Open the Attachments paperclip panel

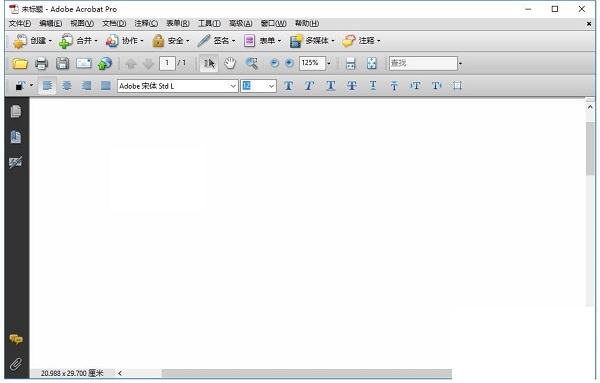click(x=16, y=364)
